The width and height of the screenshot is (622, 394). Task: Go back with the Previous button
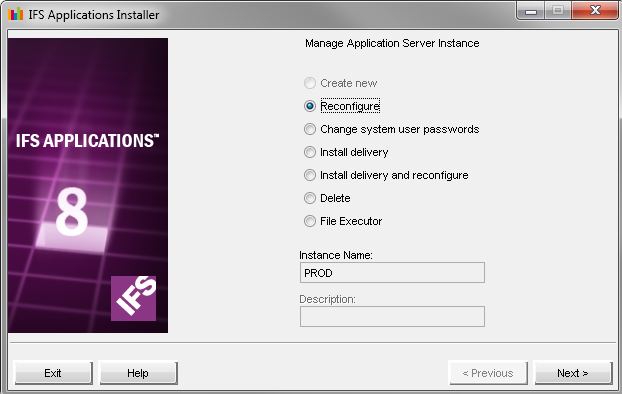pos(488,373)
